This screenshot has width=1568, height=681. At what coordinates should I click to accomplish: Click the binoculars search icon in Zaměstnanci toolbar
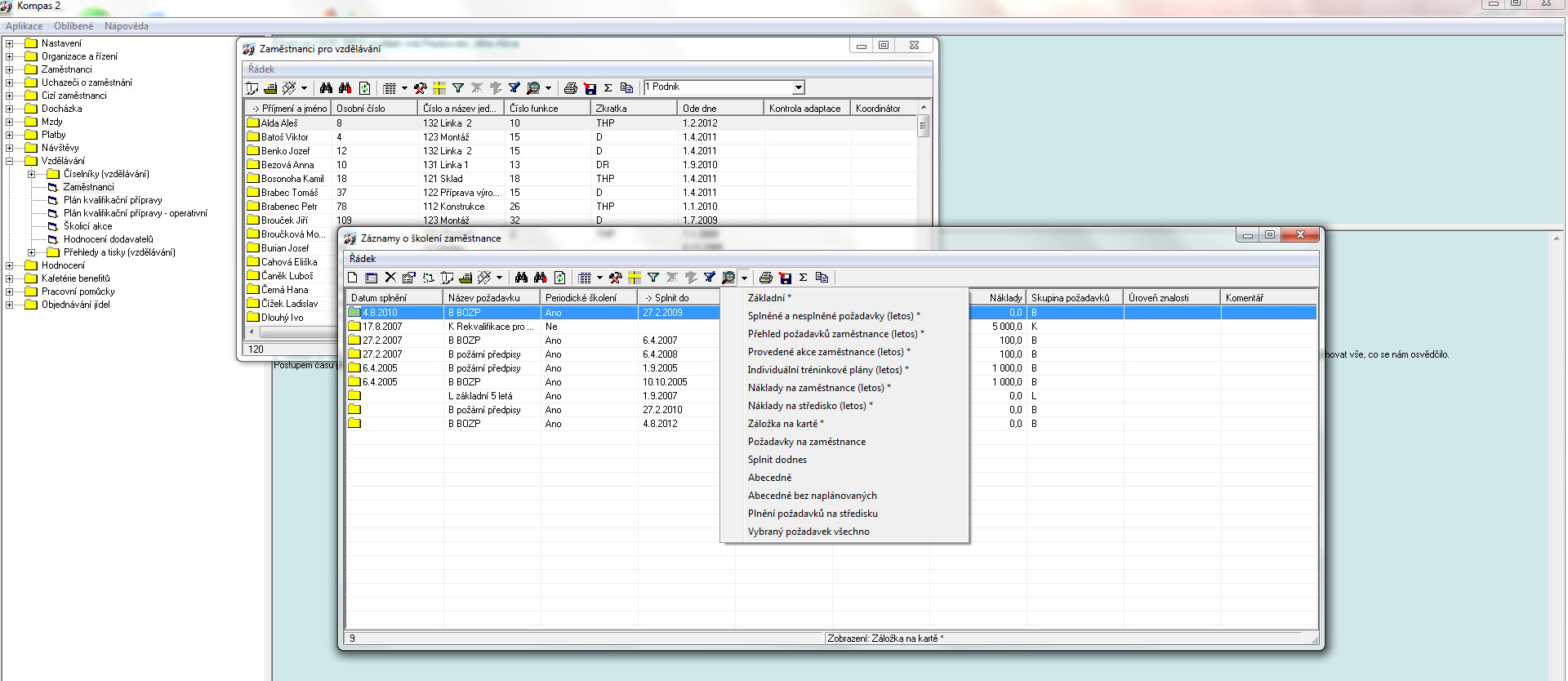click(x=326, y=88)
